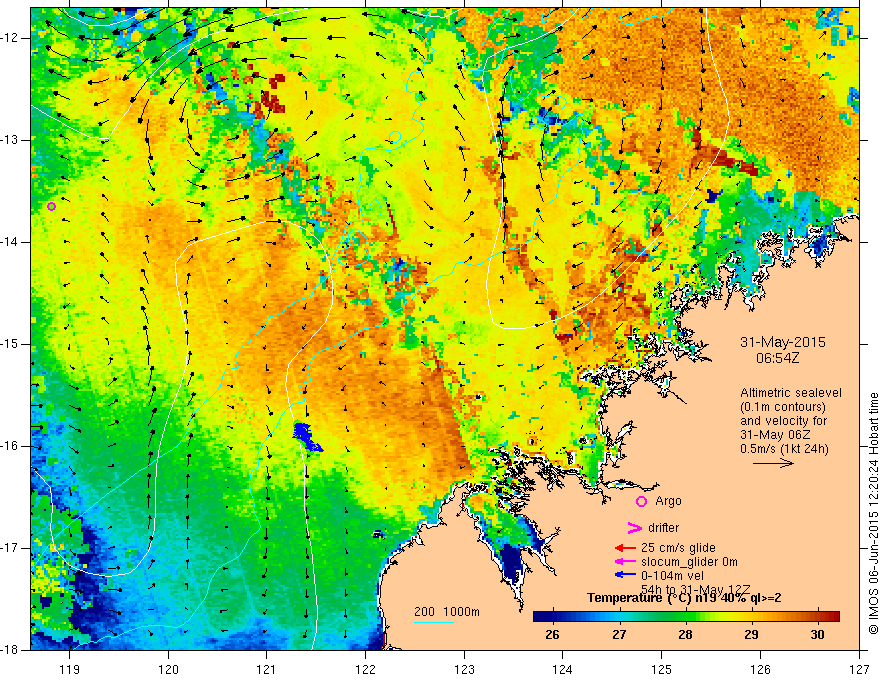Click the latitude axis label -17
Image resolution: width=880 pixels, height=680 pixels.
[x=11, y=548]
